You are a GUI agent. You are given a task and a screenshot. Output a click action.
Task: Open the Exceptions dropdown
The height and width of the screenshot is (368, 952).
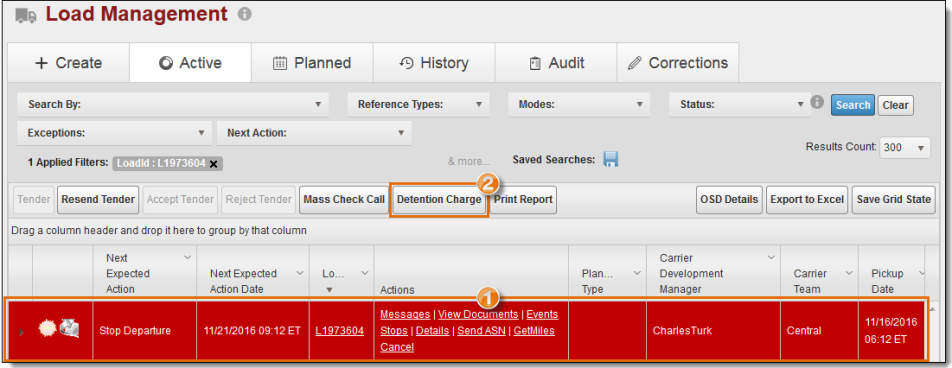pyautogui.click(x=115, y=133)
